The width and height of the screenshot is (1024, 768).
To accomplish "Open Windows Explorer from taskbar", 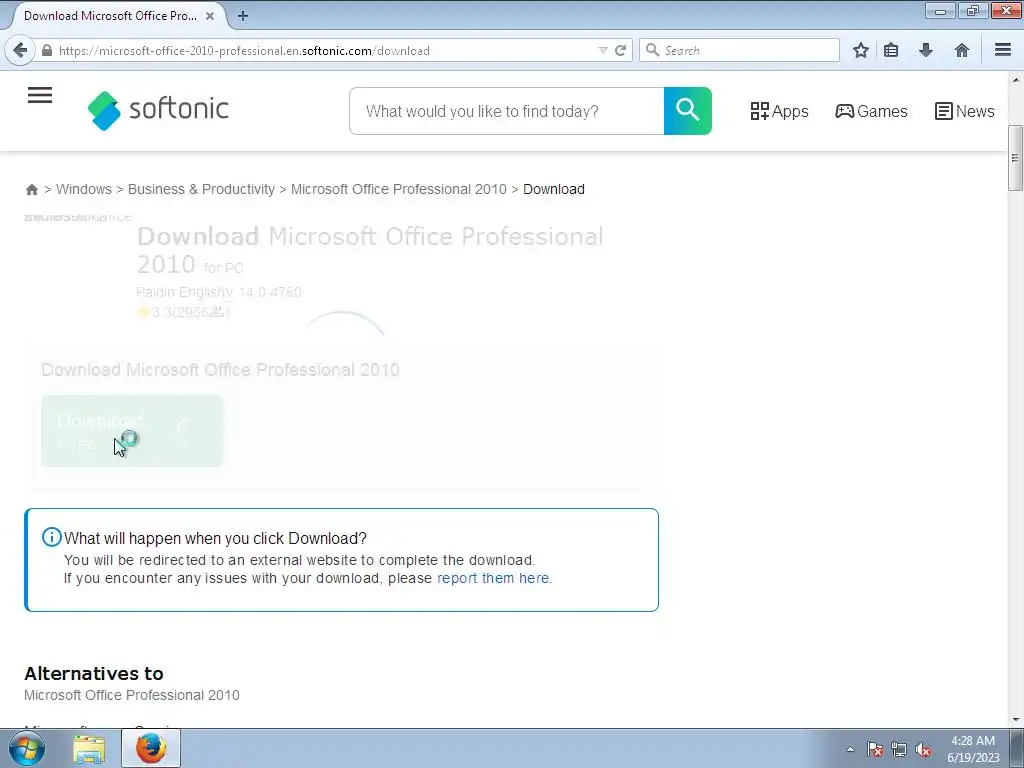I will point(89,748).
